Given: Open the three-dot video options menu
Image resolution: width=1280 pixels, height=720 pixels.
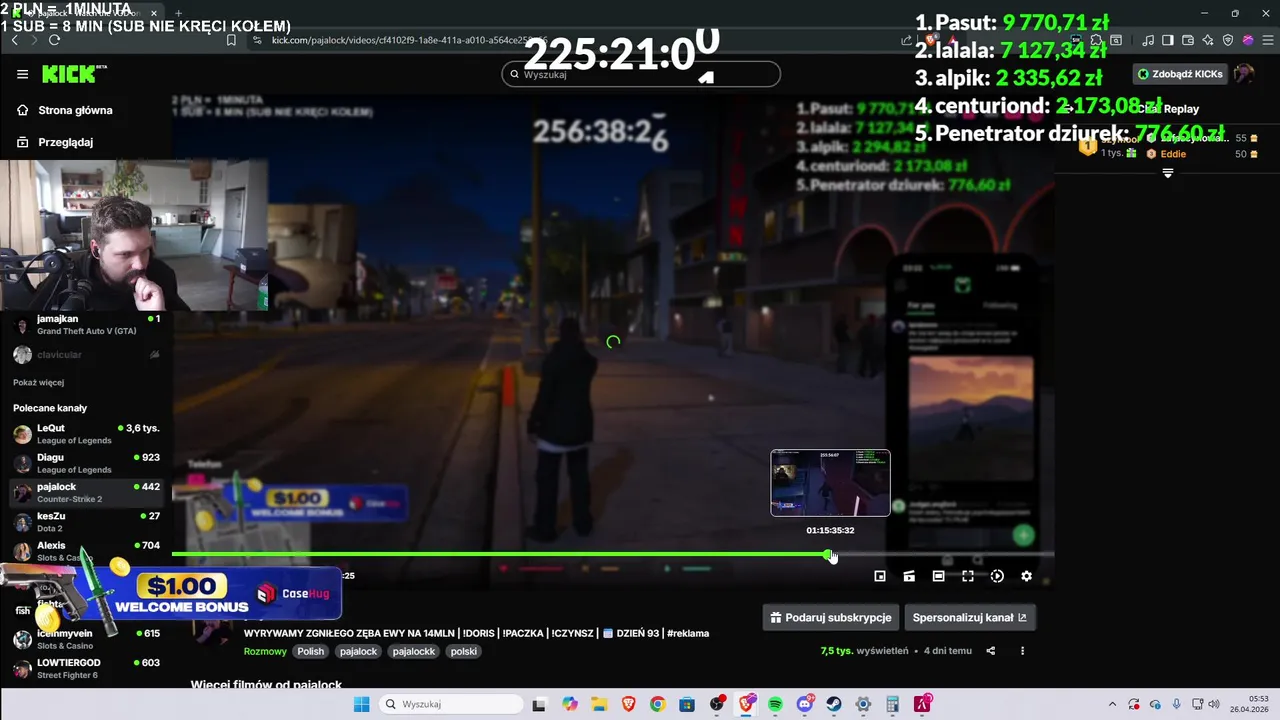Looking at the screenshot, I should (x=1022, y=651).
